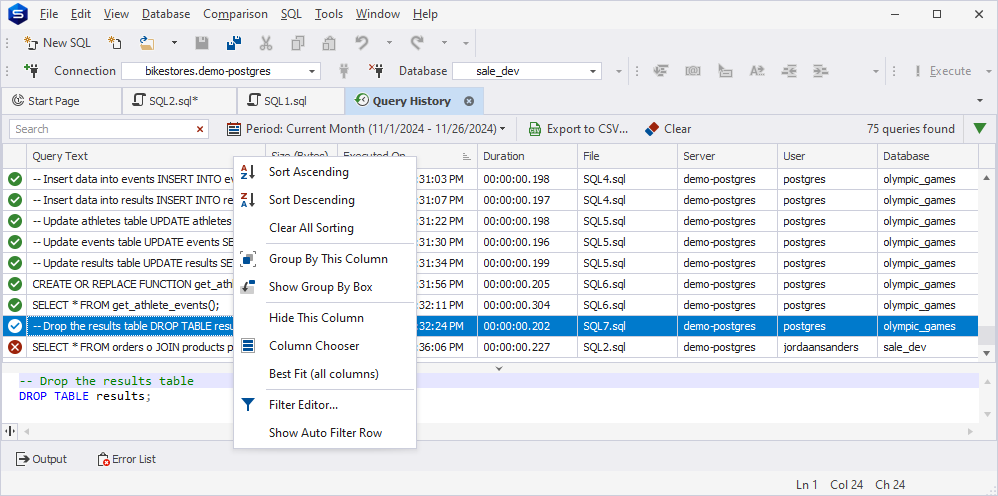This screenshot has height=496, width=998.
Task: Expand the Execute dropdown arrow
Action: pos(988,71)
